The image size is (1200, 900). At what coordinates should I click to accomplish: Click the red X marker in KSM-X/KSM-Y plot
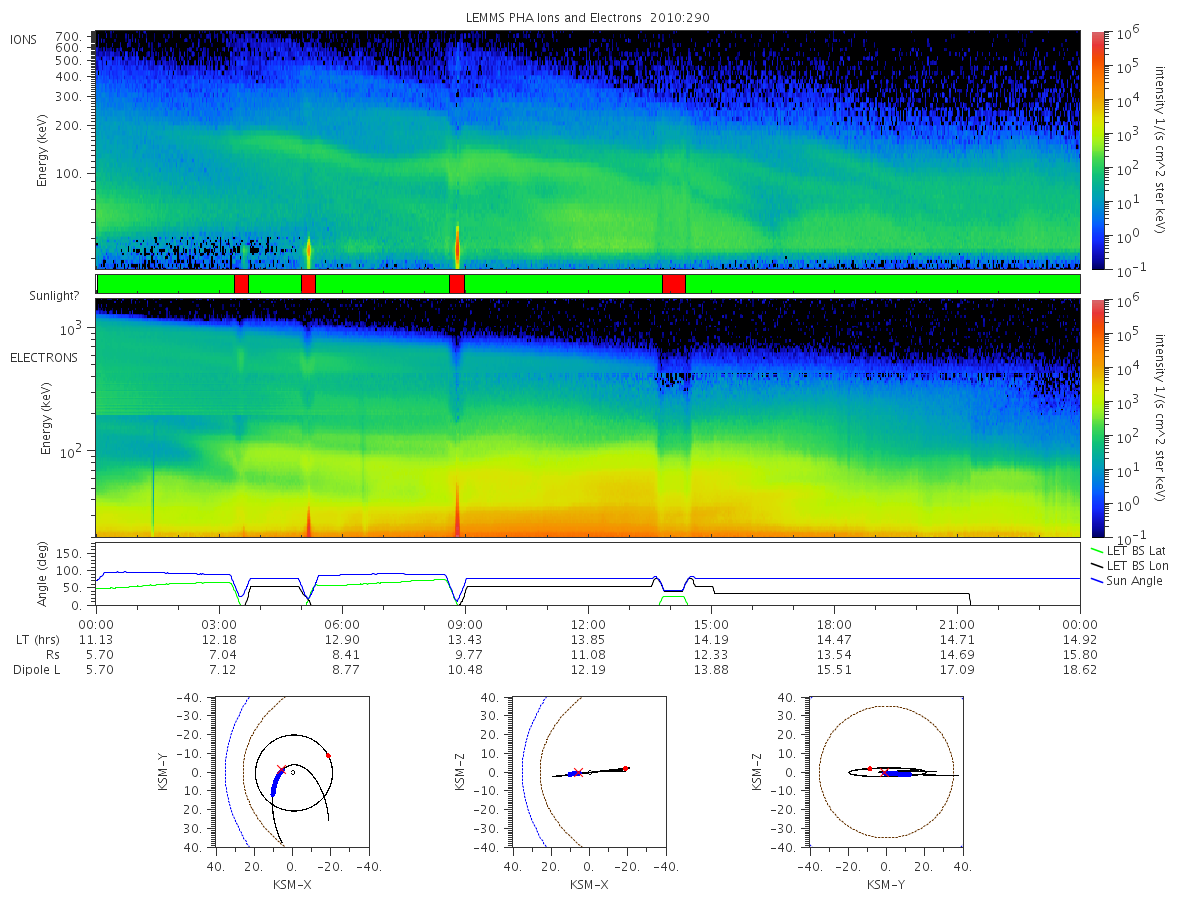(281, 770)
